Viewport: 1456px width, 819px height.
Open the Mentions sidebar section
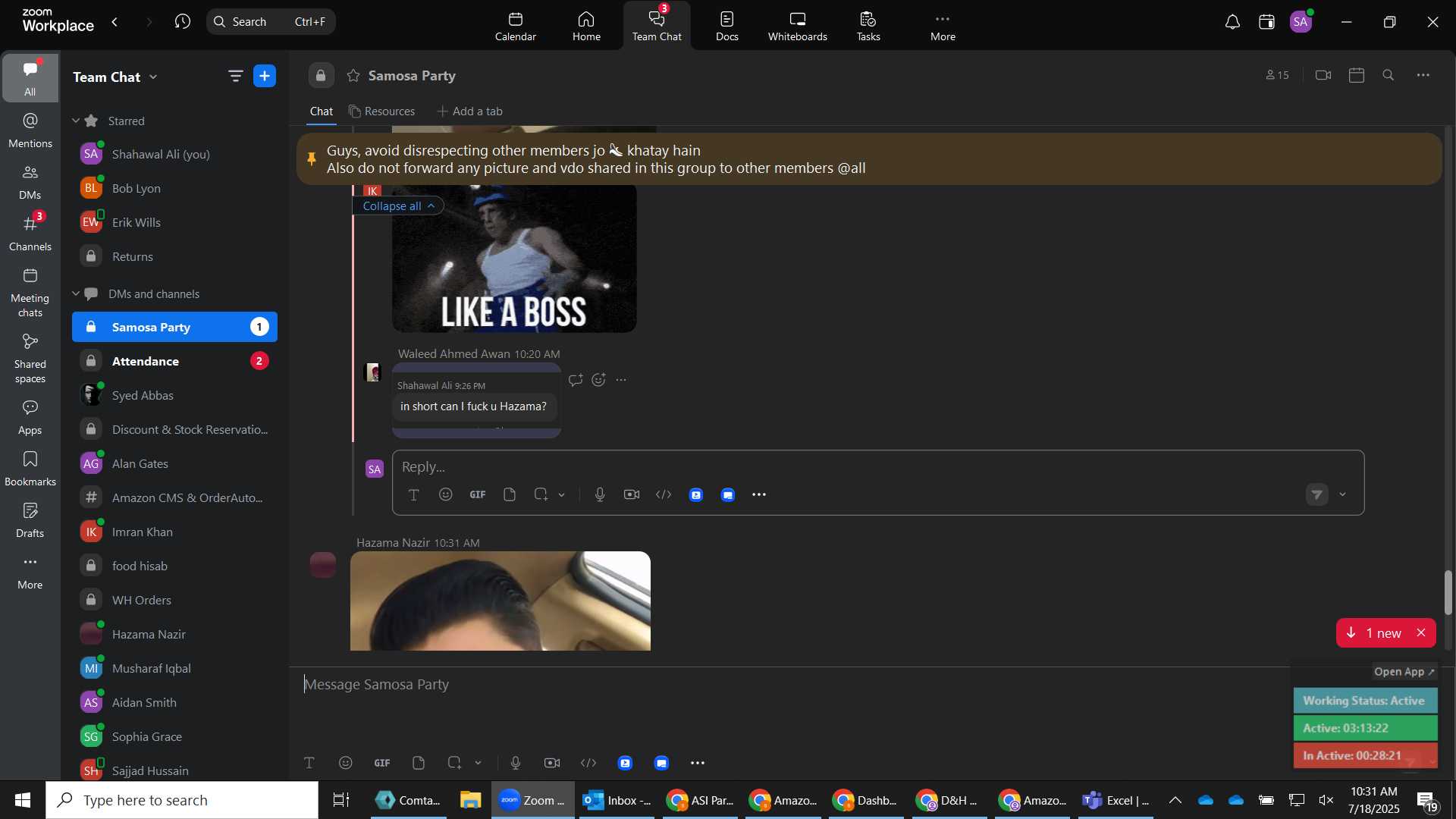[x=30, y=130]
